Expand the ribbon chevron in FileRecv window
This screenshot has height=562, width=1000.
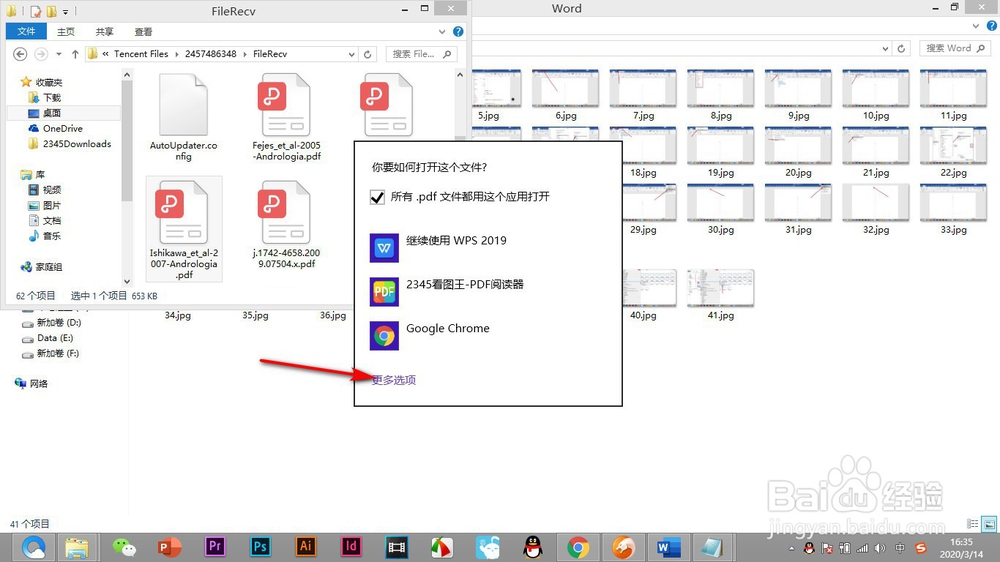[x=442, y=31]
